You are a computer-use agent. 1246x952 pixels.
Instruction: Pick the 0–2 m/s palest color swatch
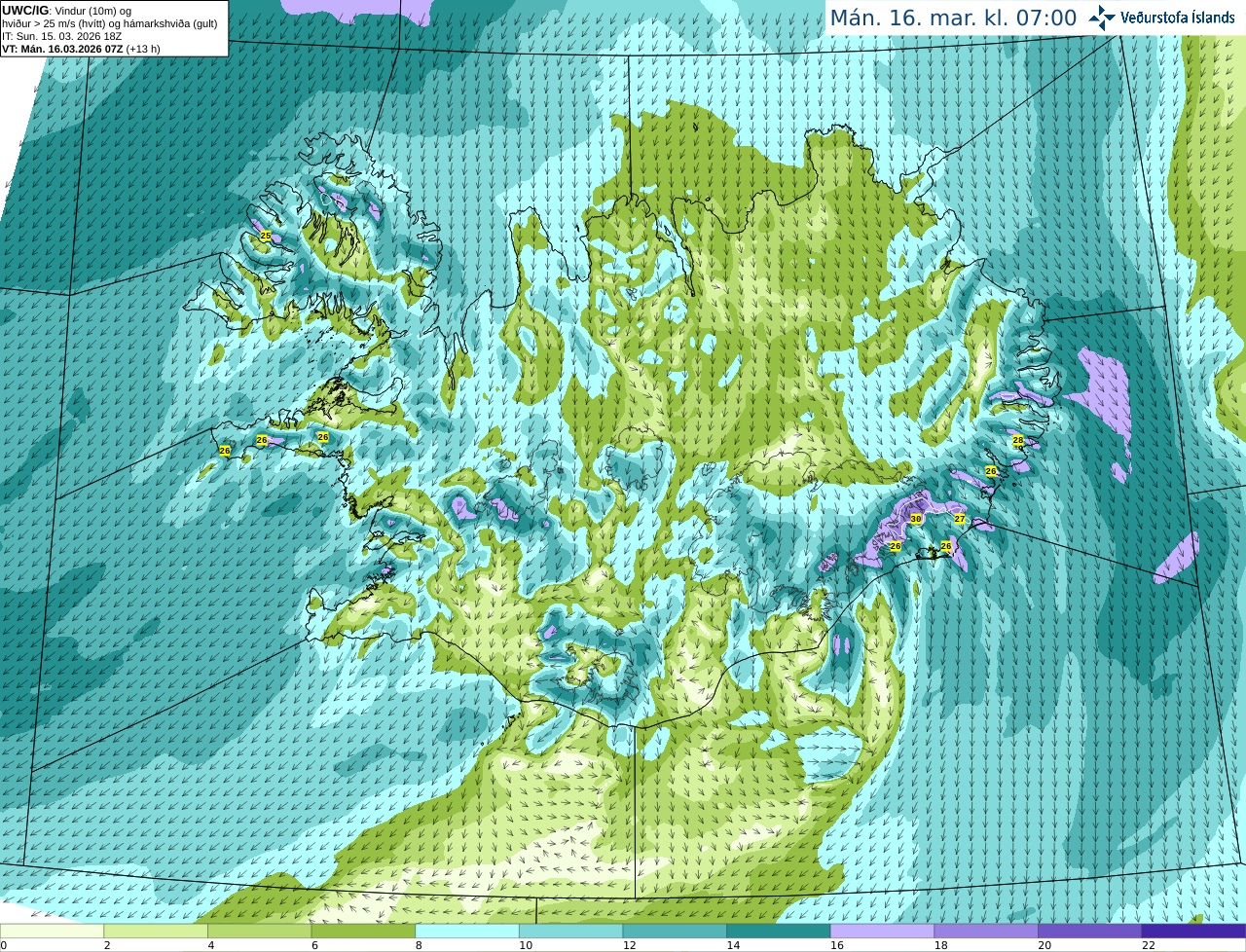point(52,931)
